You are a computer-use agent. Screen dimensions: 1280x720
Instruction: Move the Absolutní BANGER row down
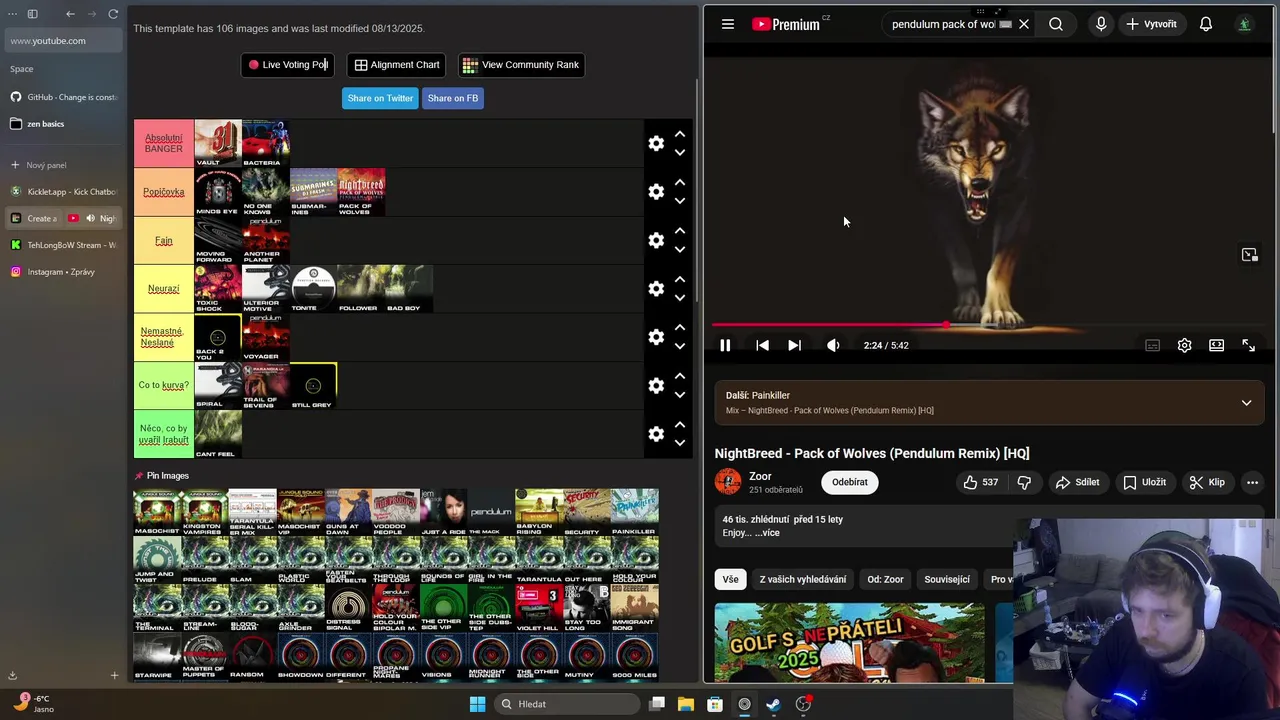680,153
